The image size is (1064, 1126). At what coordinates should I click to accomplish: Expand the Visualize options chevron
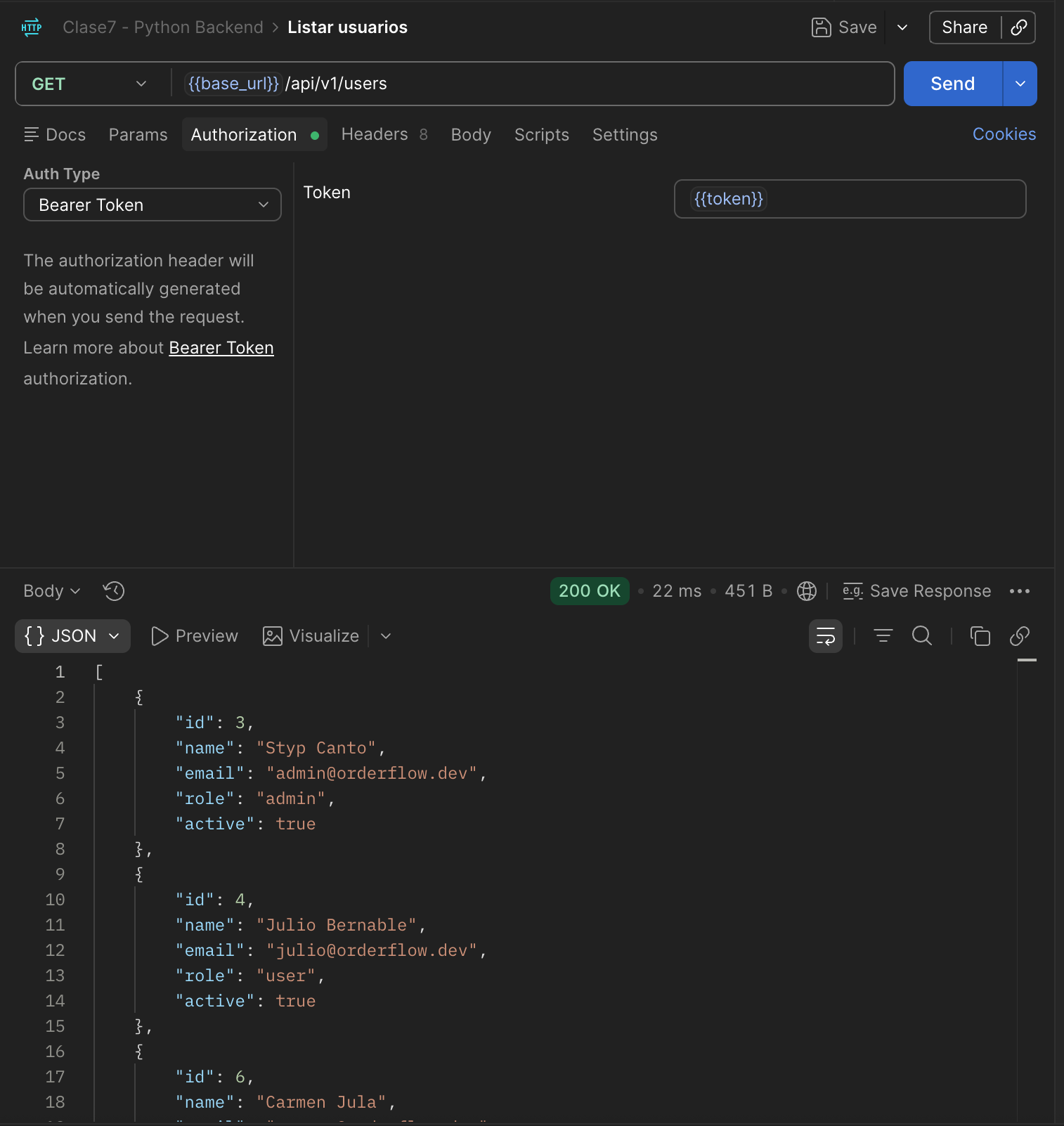click(x=386, y=636)
